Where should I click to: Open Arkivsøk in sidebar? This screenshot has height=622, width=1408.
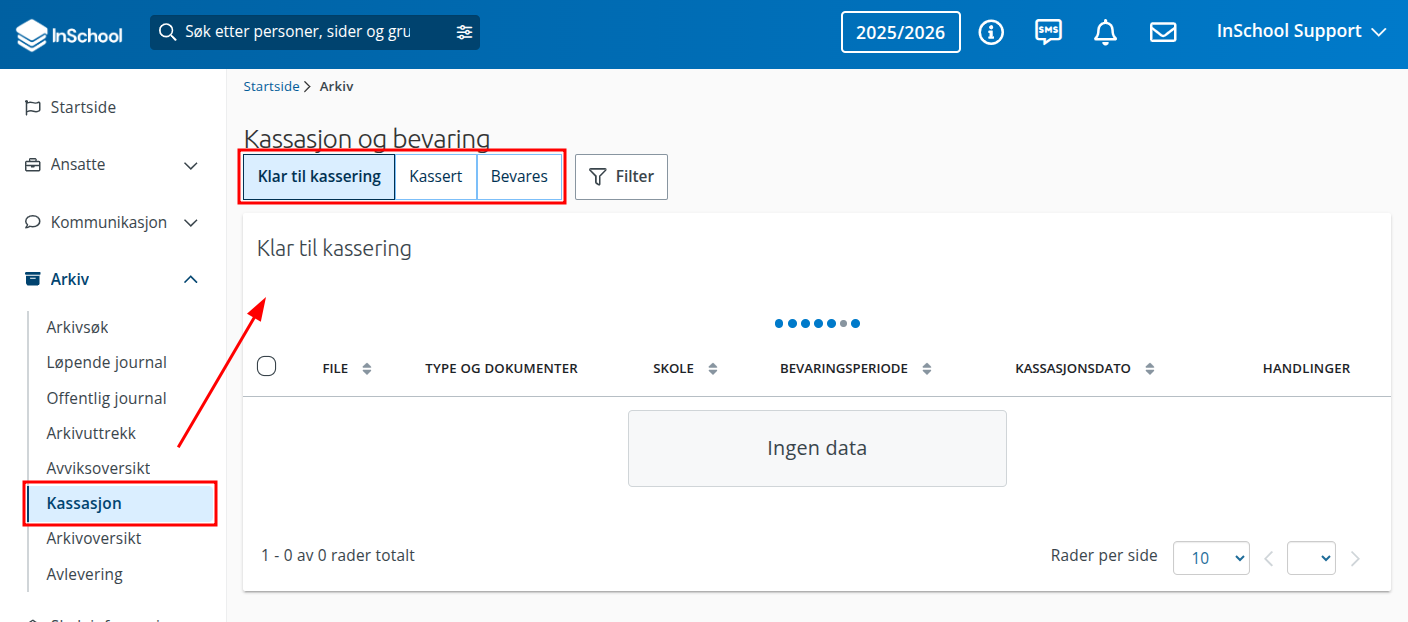(x=77, y=327)
